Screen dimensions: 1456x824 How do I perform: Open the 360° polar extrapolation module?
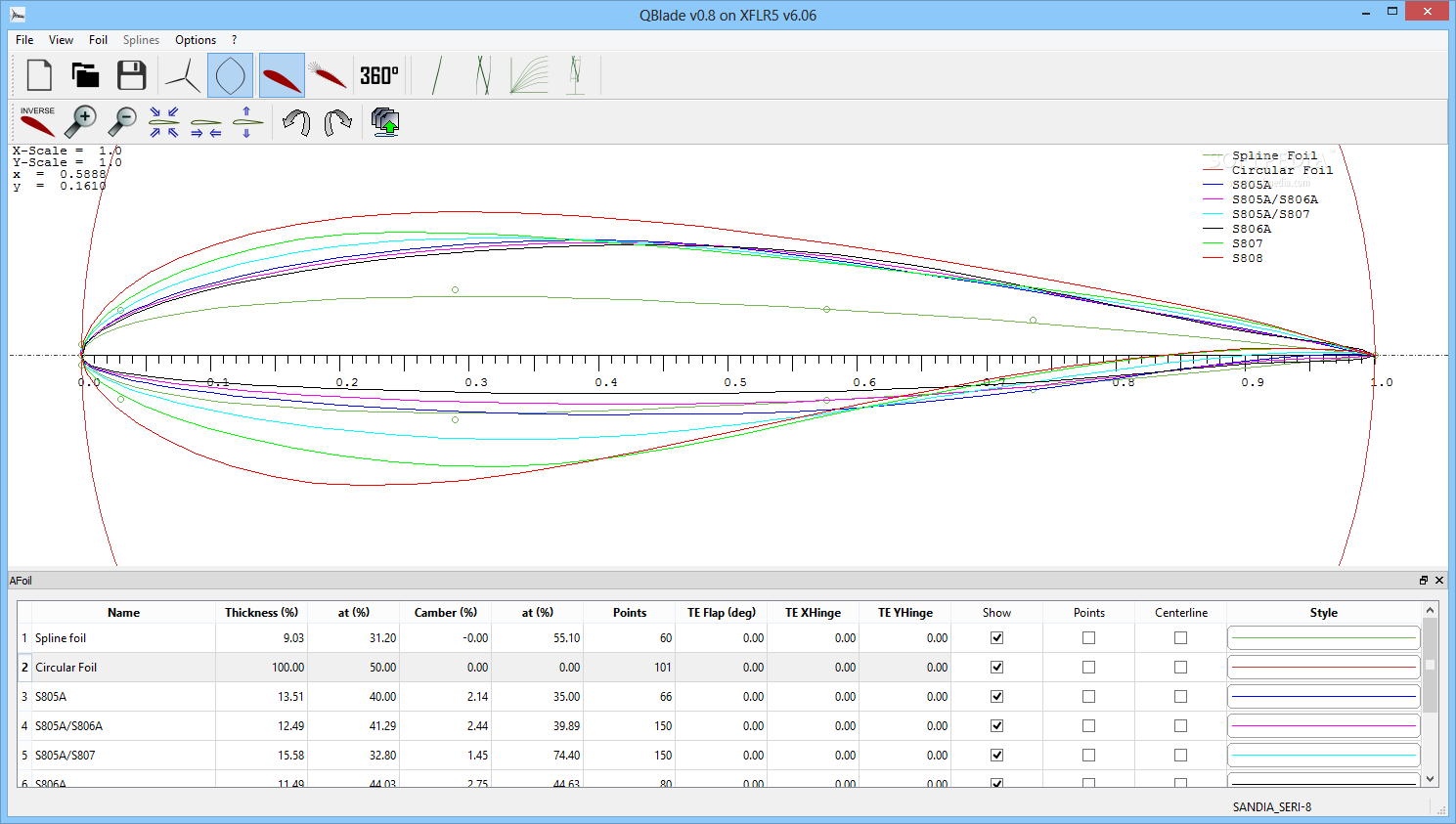(379, 75)
